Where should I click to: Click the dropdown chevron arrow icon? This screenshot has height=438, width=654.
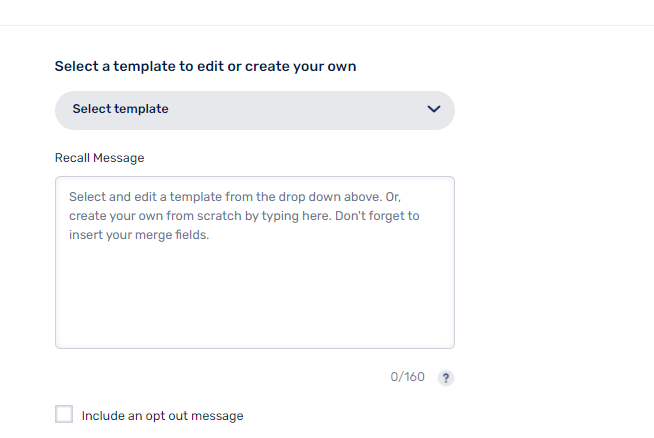[434, 110]
